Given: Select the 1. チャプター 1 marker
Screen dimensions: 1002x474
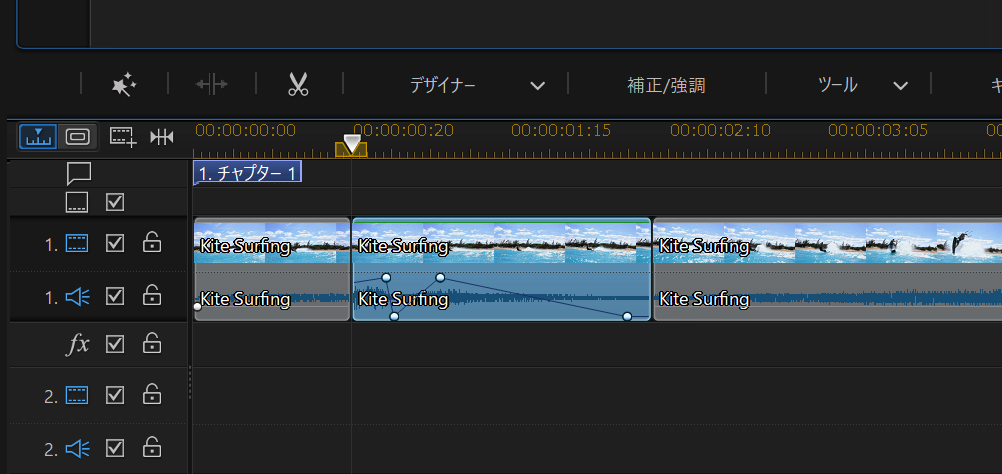Looking at the screenshot, I should [x=248, y=173].
